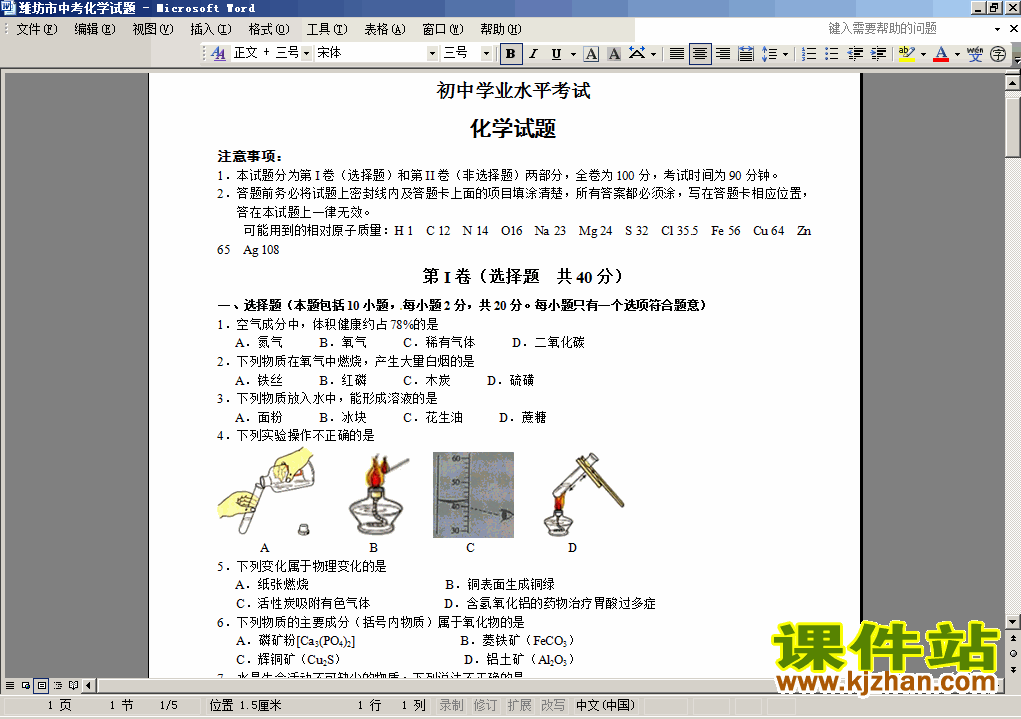Open character scaling dropdown arrow

[653, 54]
